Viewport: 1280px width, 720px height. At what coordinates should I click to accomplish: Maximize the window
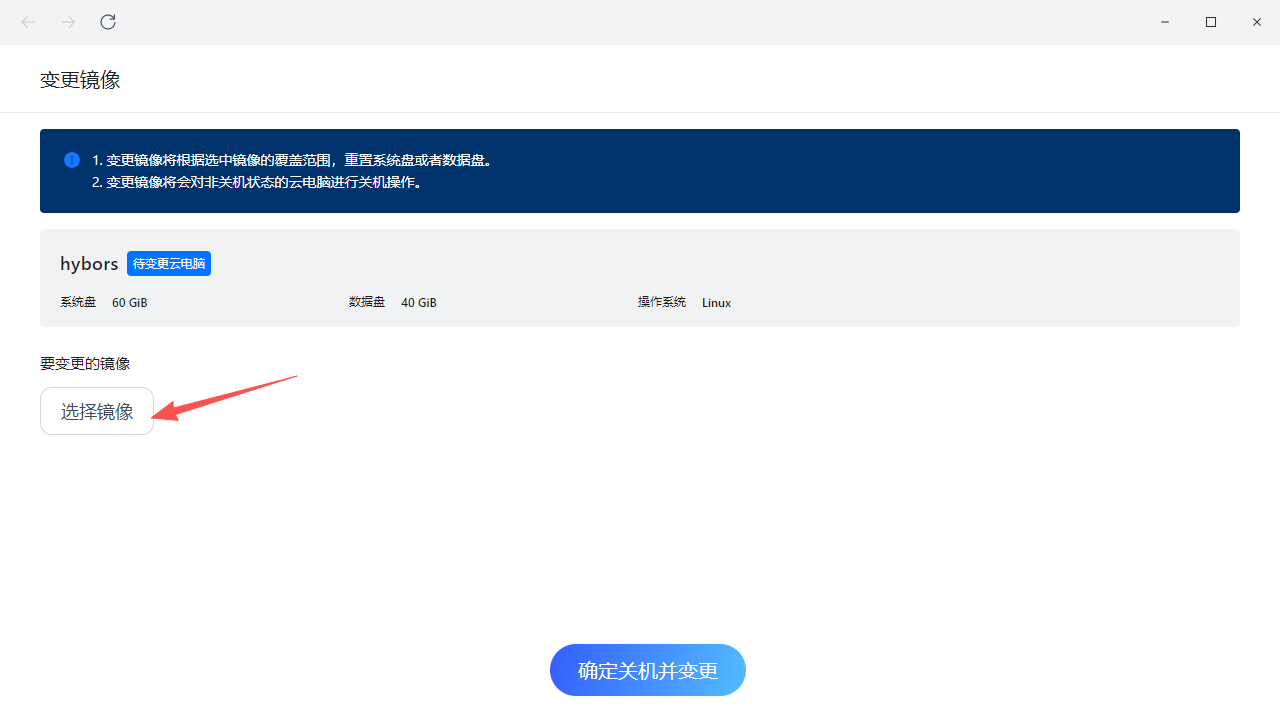point(1211,22)
